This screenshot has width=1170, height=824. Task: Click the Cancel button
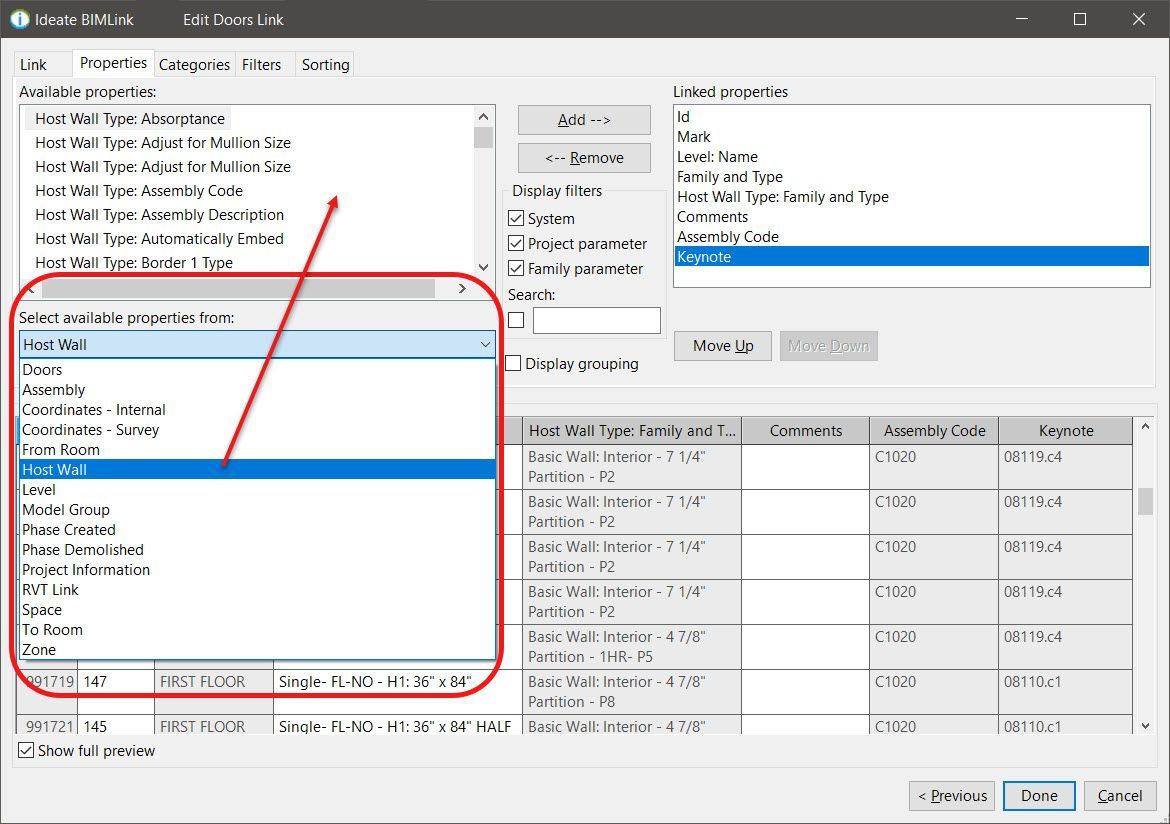click(1120, 796)
